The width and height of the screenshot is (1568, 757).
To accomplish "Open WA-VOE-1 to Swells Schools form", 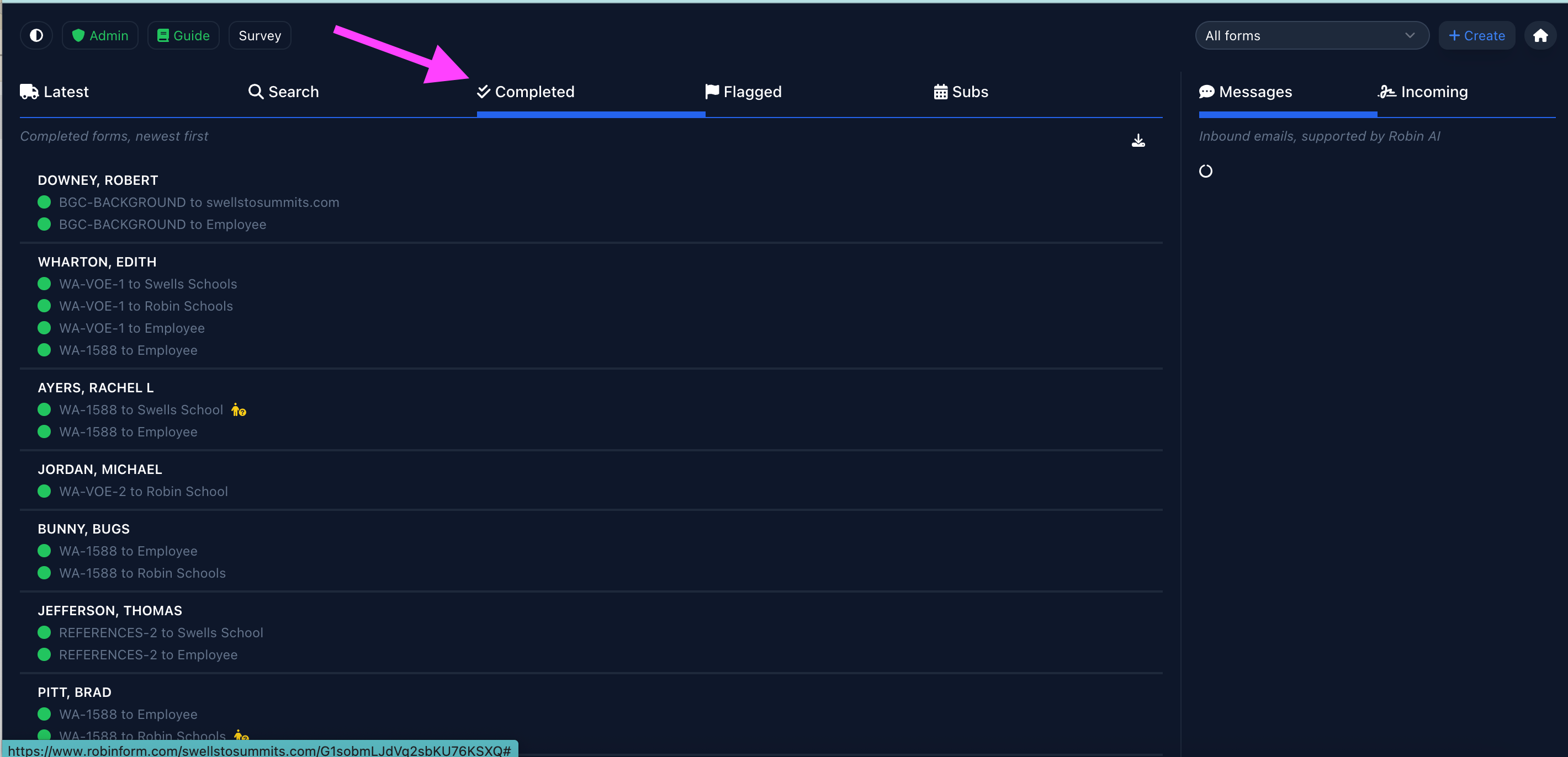I will (x=148, y=284).
